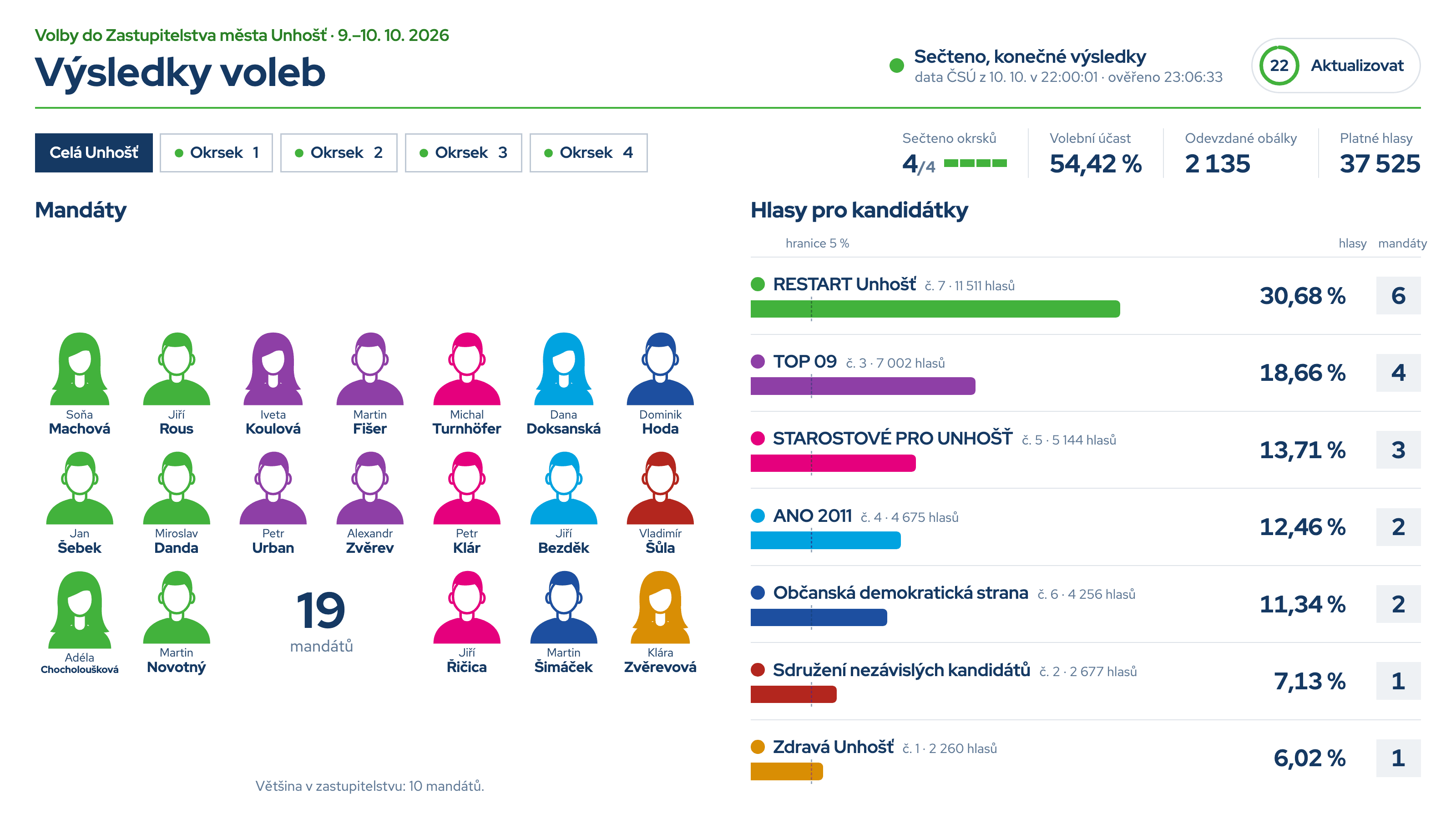Open Petr Klár's avatar icon
The width and height of the screenshot is (1456, 819).
click(467, 488)
